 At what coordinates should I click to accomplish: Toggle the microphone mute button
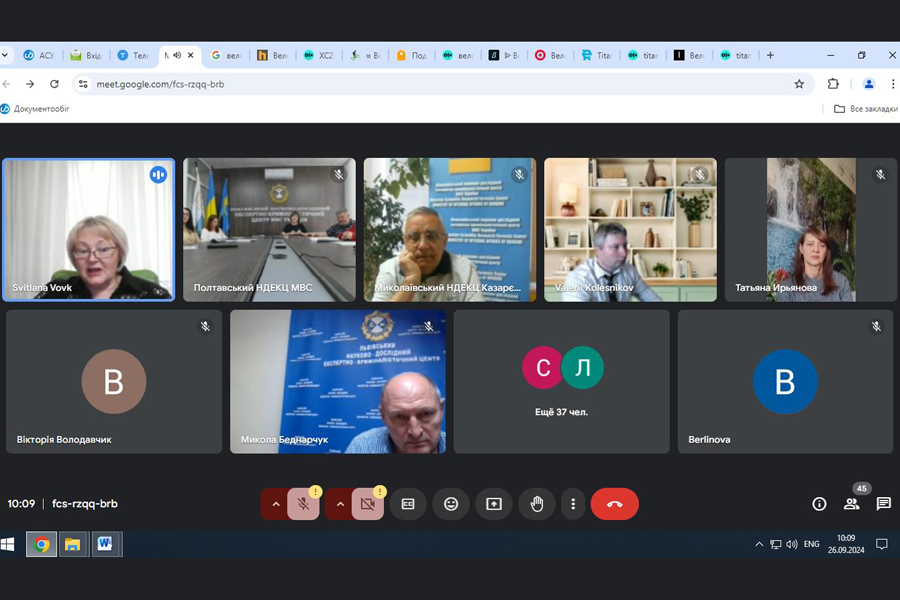coord(304,504)
